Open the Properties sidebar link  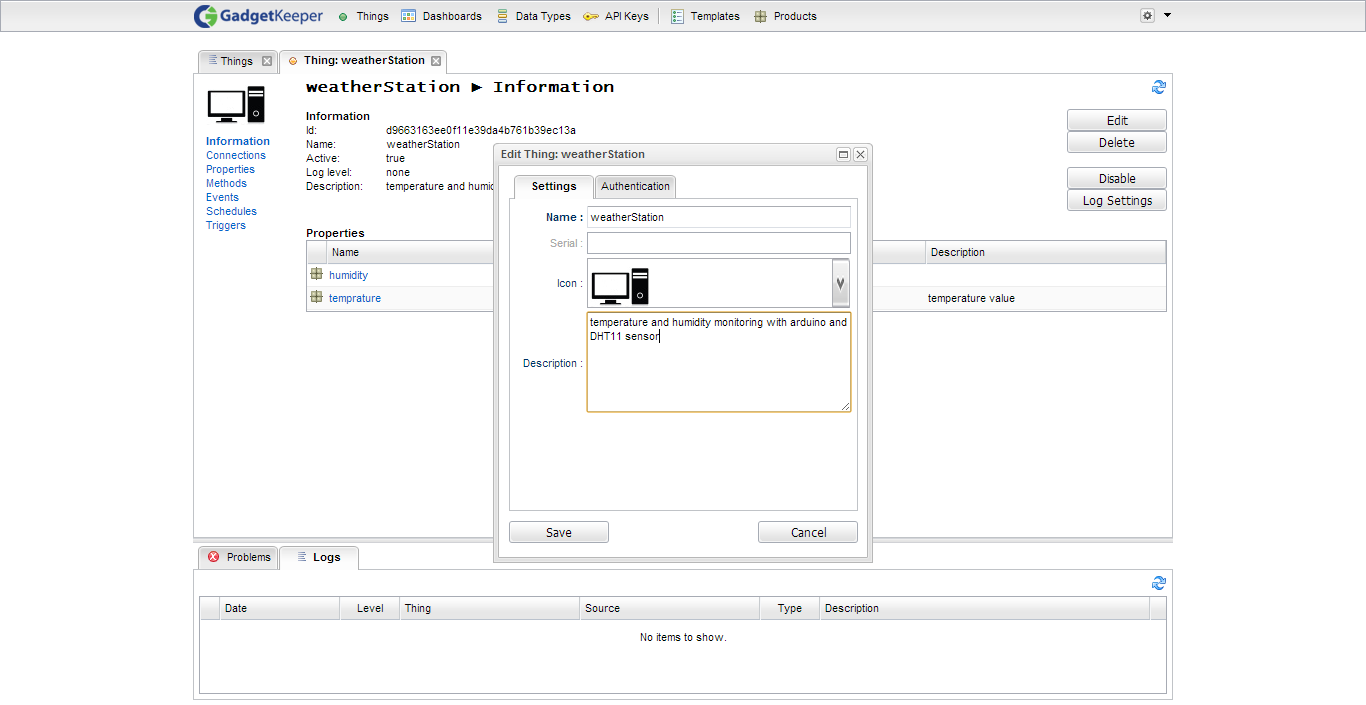click(x=230, y=169)
